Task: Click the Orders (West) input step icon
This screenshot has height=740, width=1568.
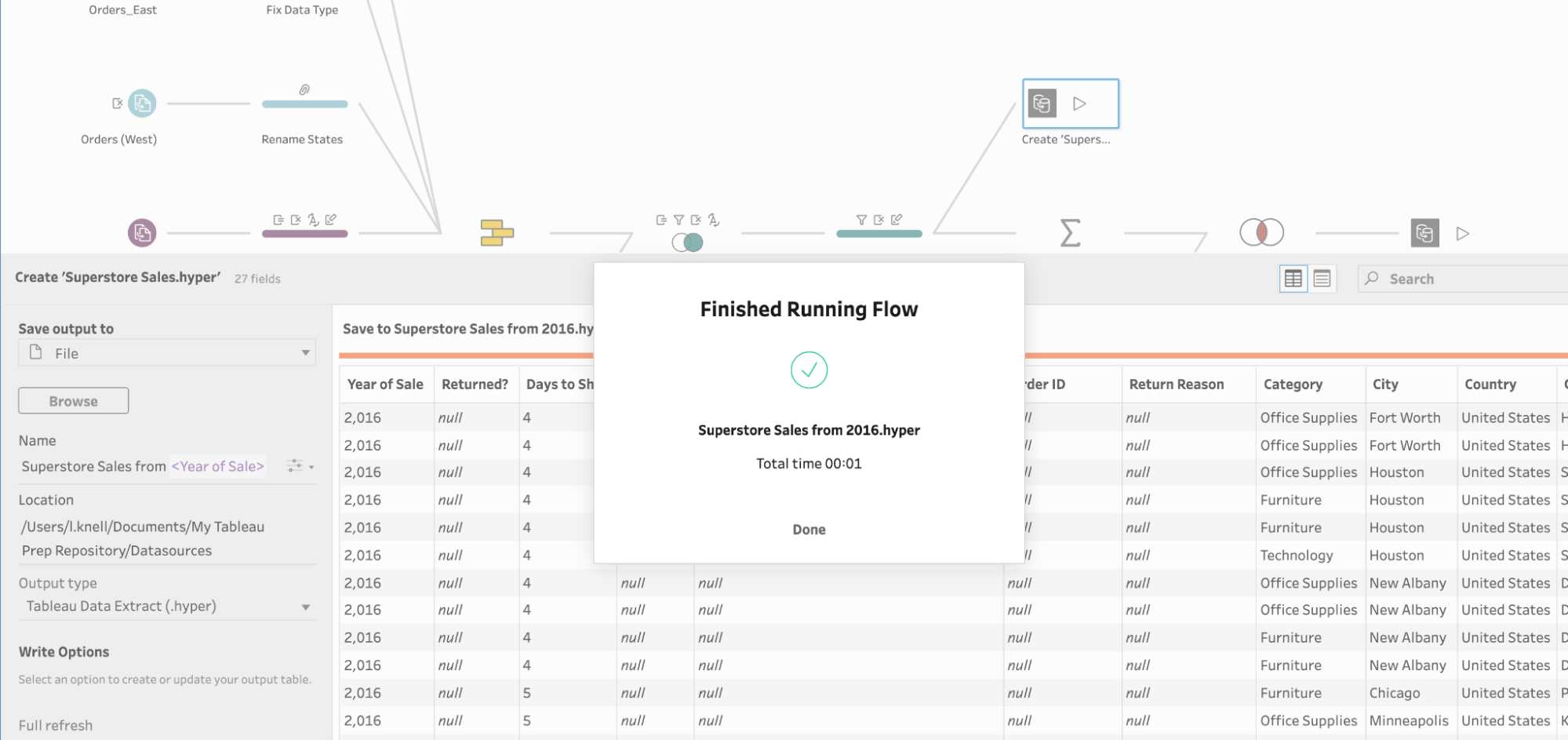Action: [x=142, y=104]
